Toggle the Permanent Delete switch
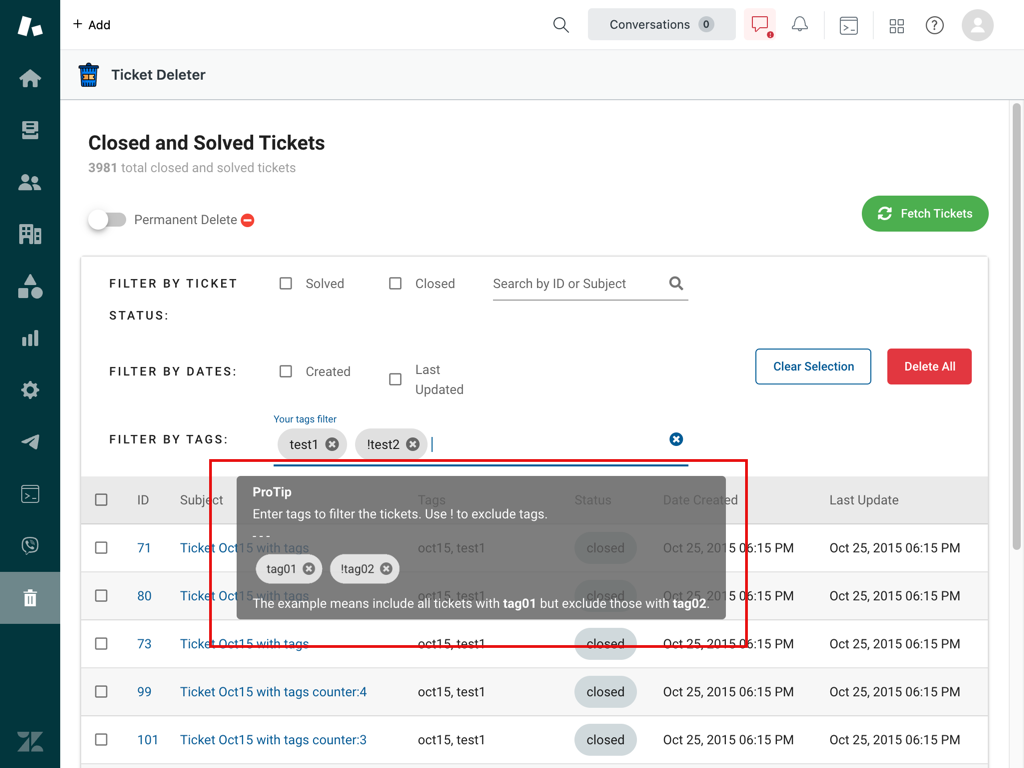Screen dimensions: 1024x768 (x=108, y=220)
